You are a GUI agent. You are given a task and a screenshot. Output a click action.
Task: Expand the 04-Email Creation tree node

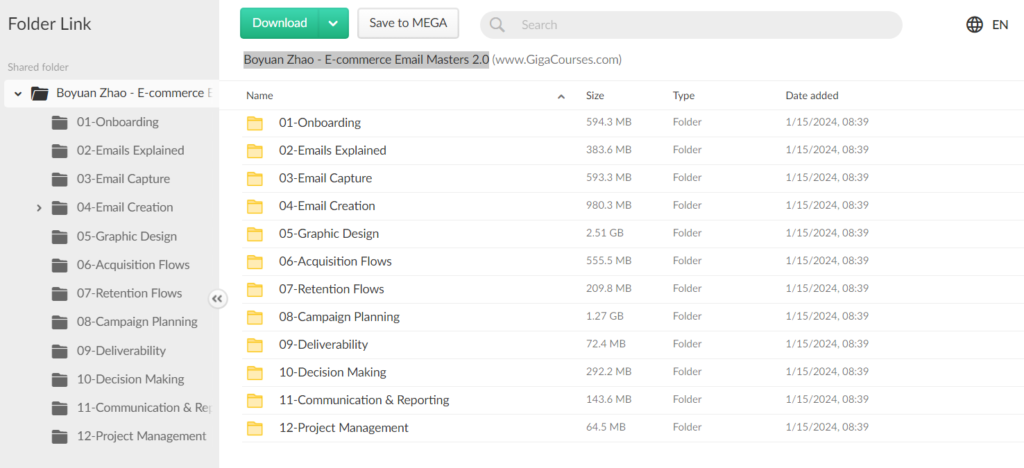tap(39, 208)
